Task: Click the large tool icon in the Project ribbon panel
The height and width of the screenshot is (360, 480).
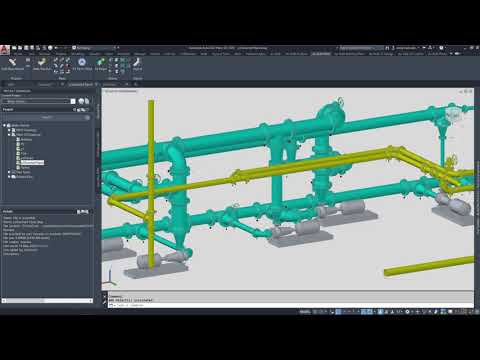Action: pos(13,63)
